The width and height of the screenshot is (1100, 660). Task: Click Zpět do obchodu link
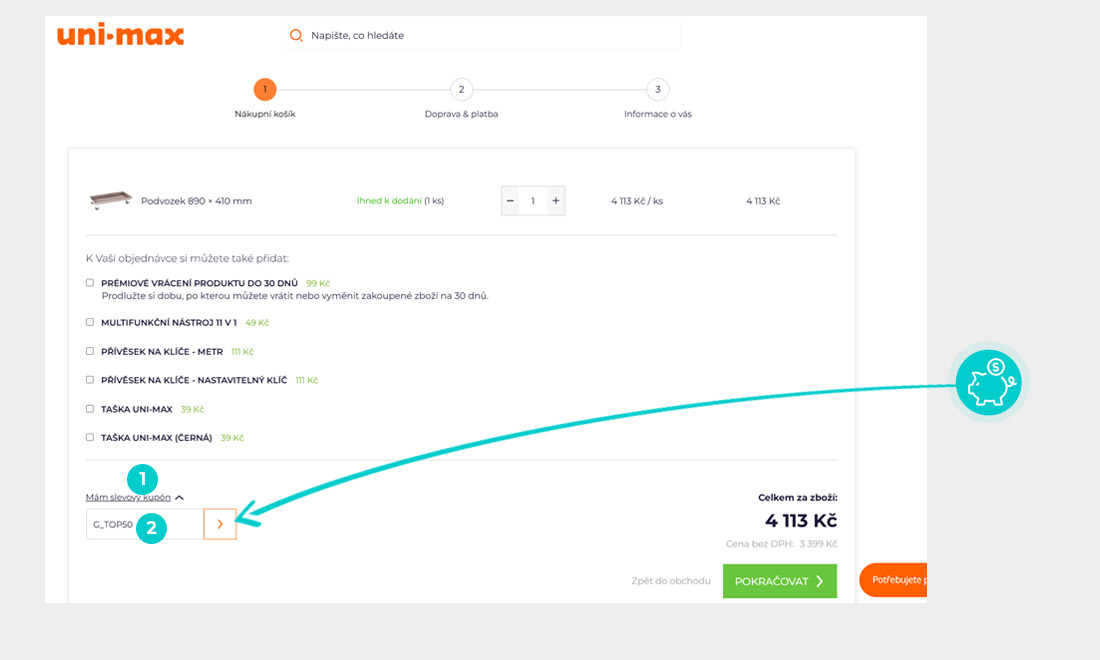[x=671, y=581]
